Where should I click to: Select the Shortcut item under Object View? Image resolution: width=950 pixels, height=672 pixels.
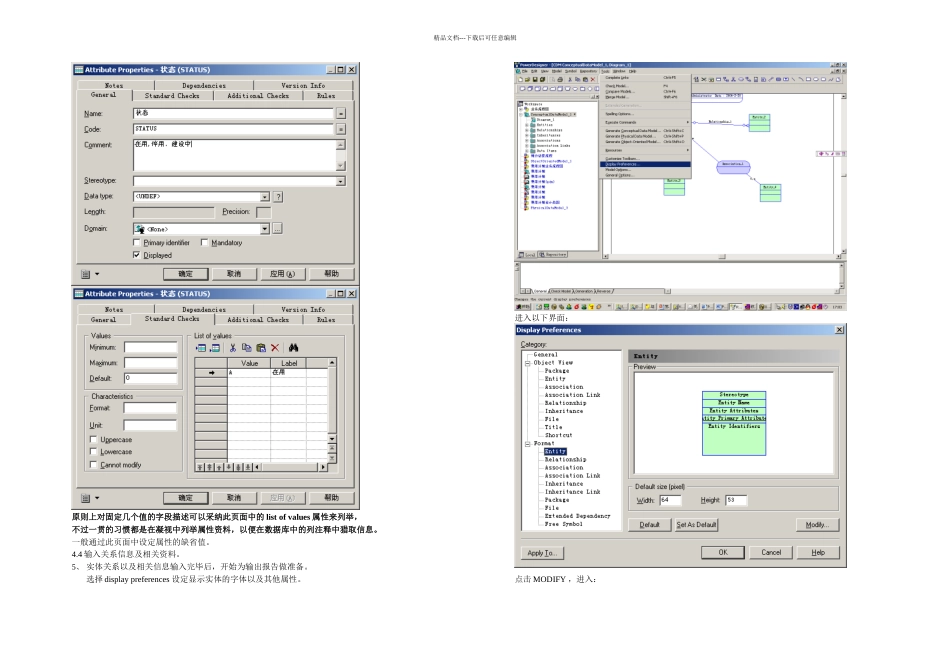[x=558, y=435]
